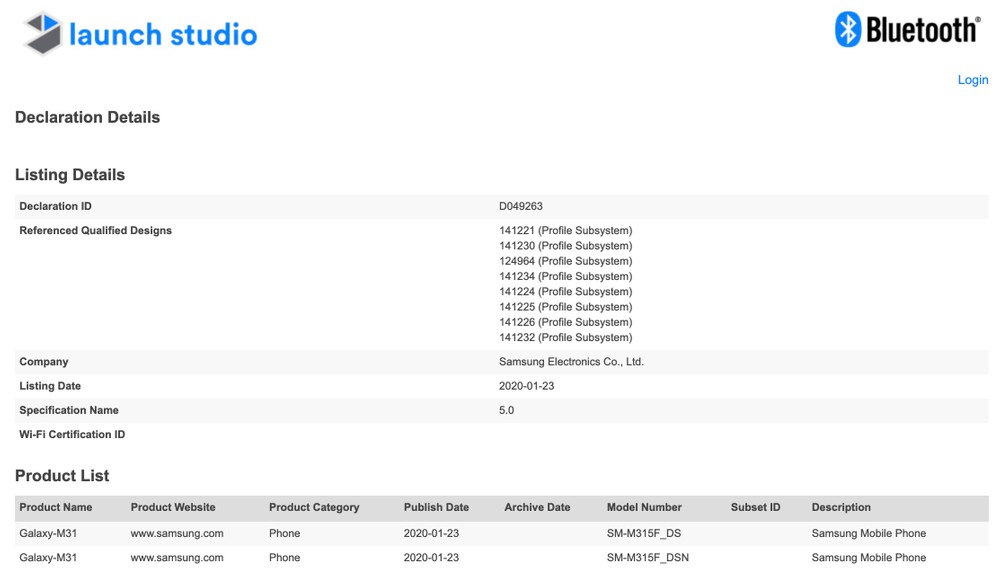Click Samsung Mobile Phone description in SM-M315F_DSN row
Image resolution: width=1000 pixels, height=585 pixels.
pyautogui.click(x=869, y=558)
